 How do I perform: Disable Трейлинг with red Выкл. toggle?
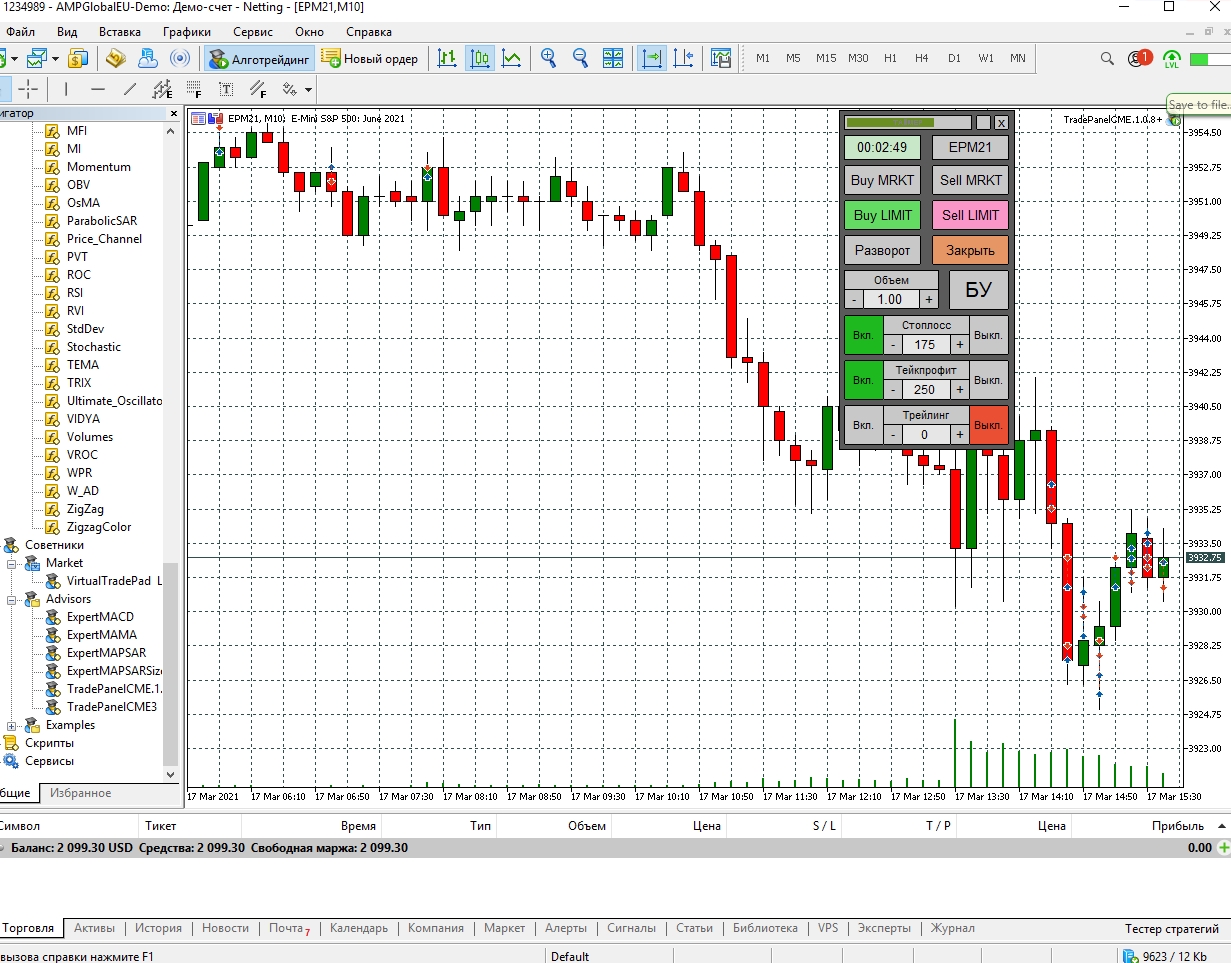pyautogui.click(x=989, y=425)
